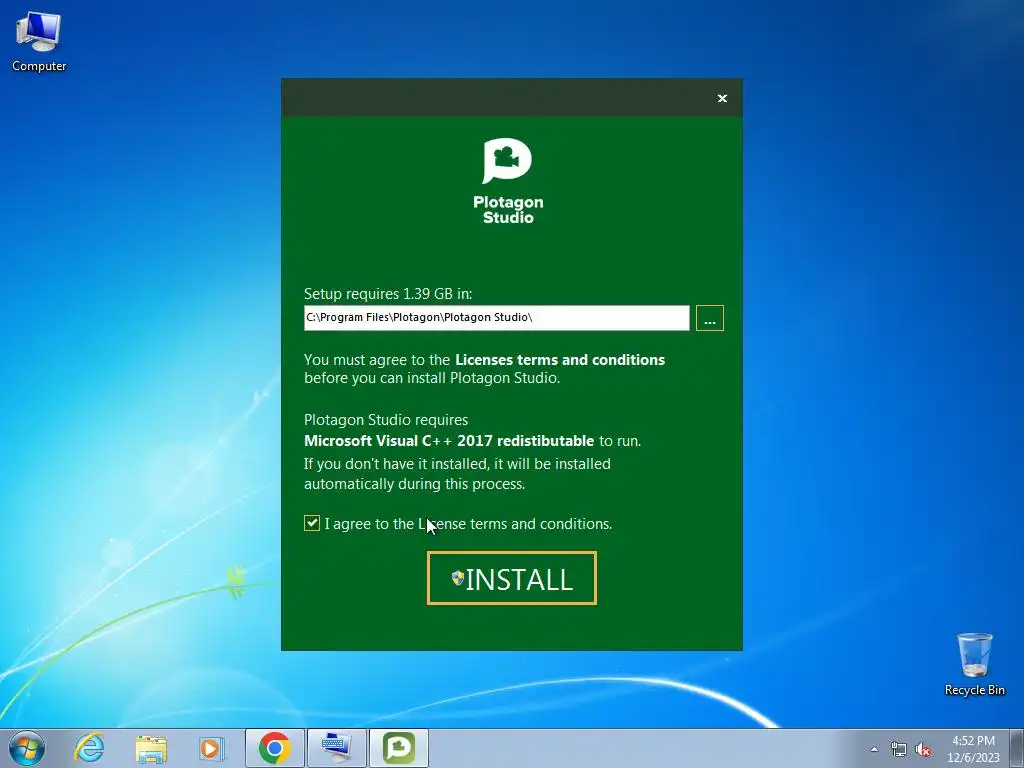Viewport: 1024px width, 768px height.
Task: Uncheck the license agreement checkbox
Action: [x=312, y=523]
